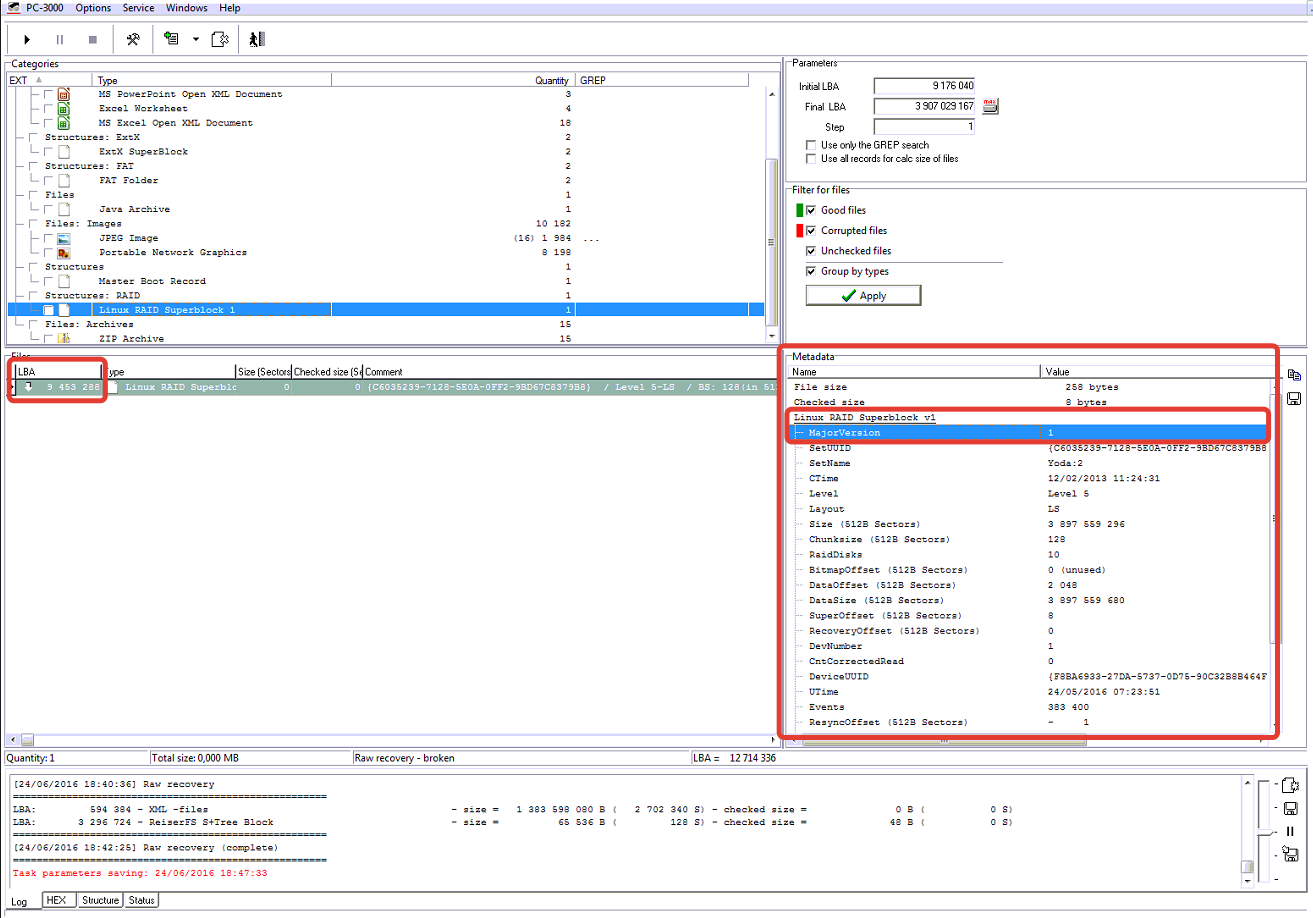The width and height of the screenshot is (1313, 918).
Task: Select the Linux RAID Superblock 1 category row
Action: pos(386,310)
